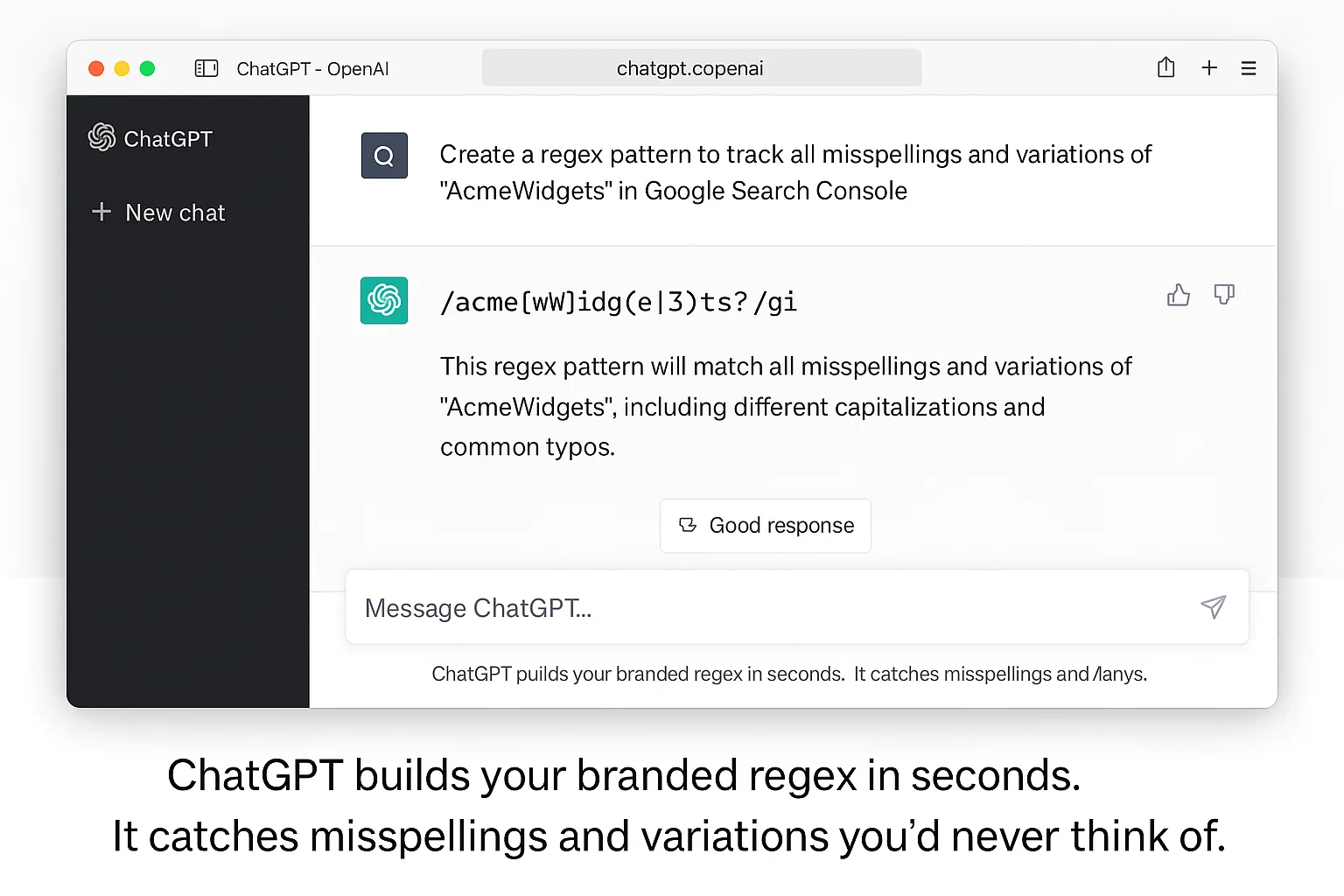Open the browser hamburger menu
The width and height of the screenshot is (1344, 896).
(x=1249, y=67)
